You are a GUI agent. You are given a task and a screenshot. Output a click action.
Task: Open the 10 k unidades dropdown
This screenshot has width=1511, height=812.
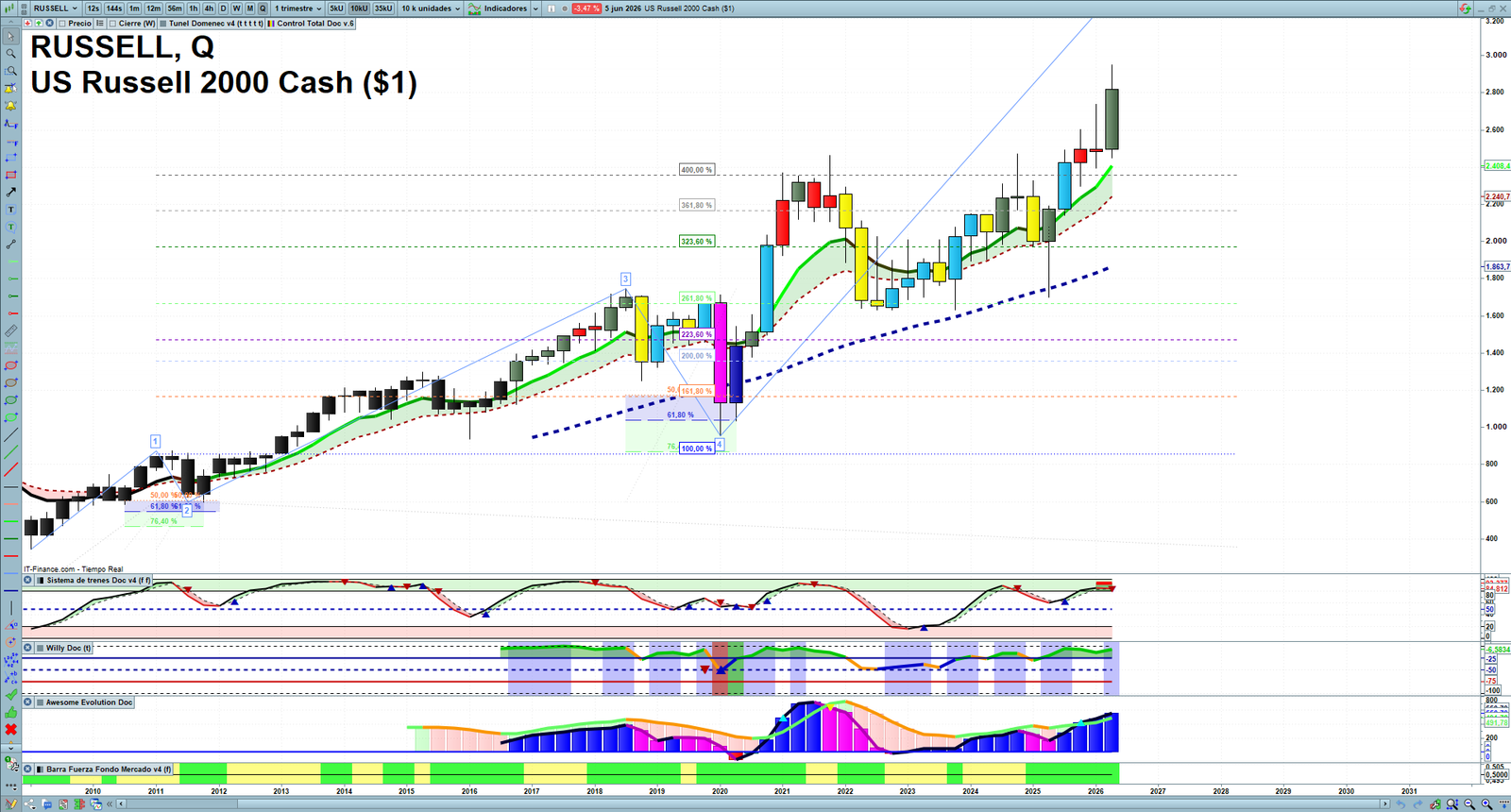pyautogui.click(x=431, y=8)
